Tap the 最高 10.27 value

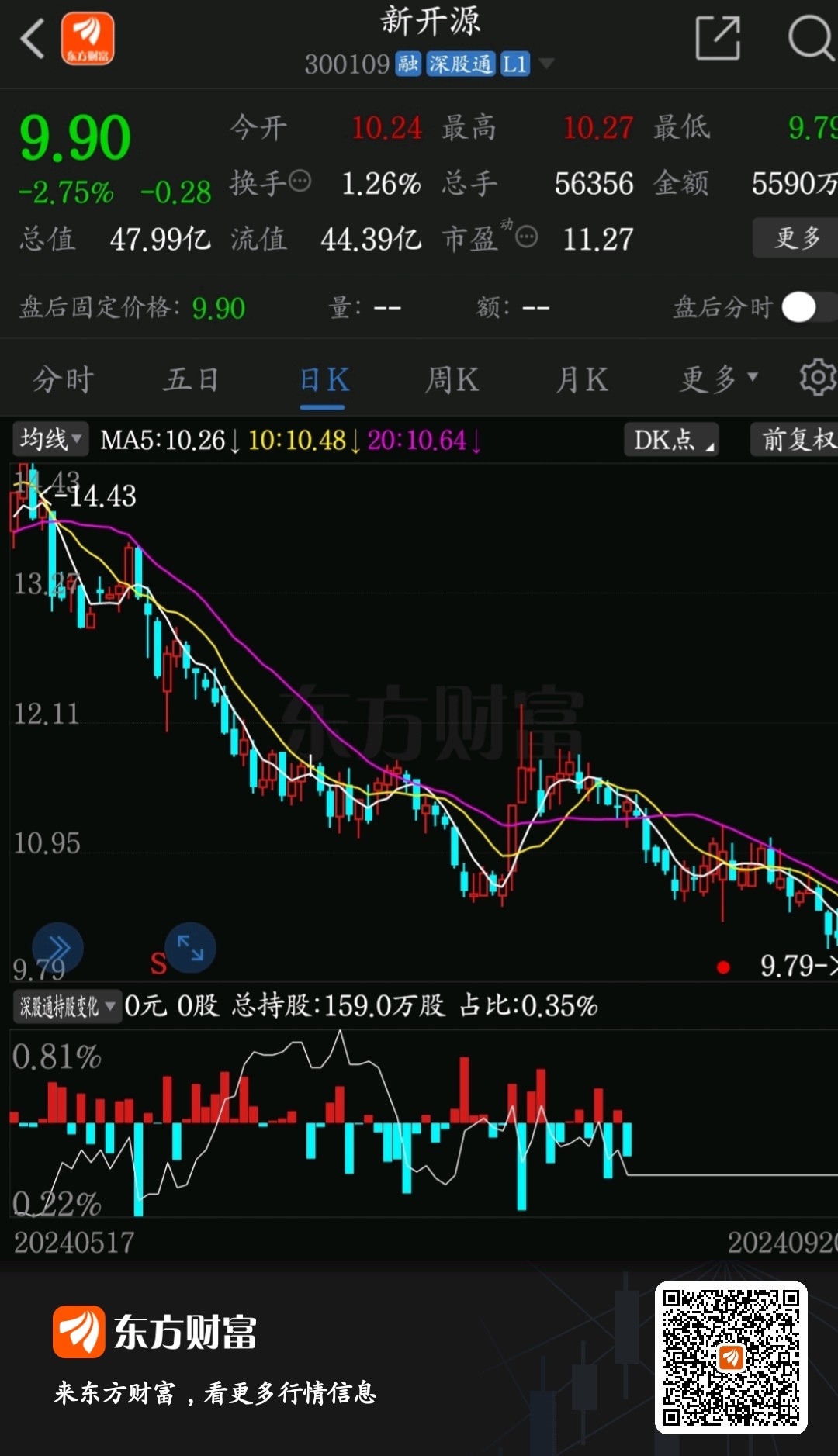(x=598, y=128)
